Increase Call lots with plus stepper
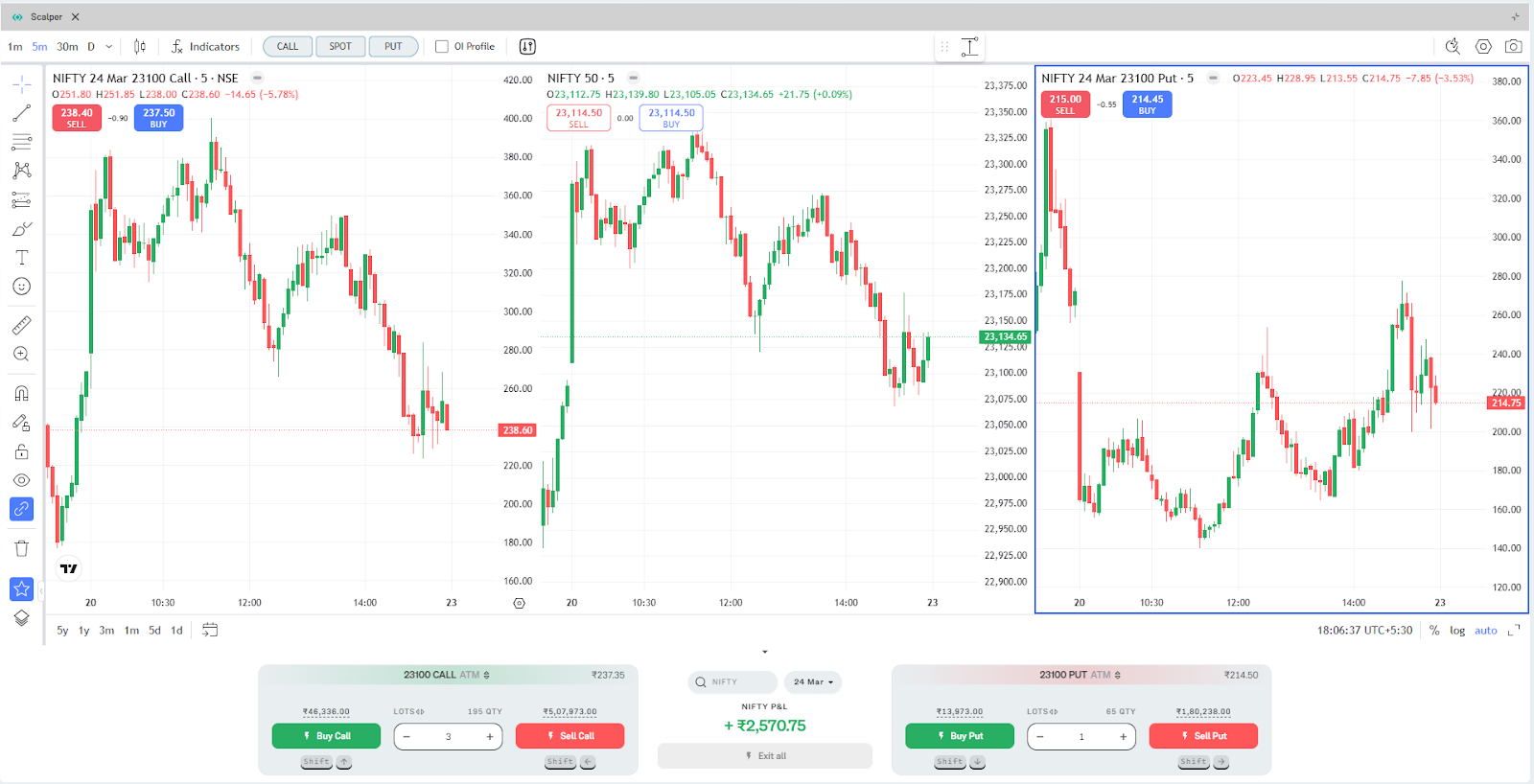 489,736
